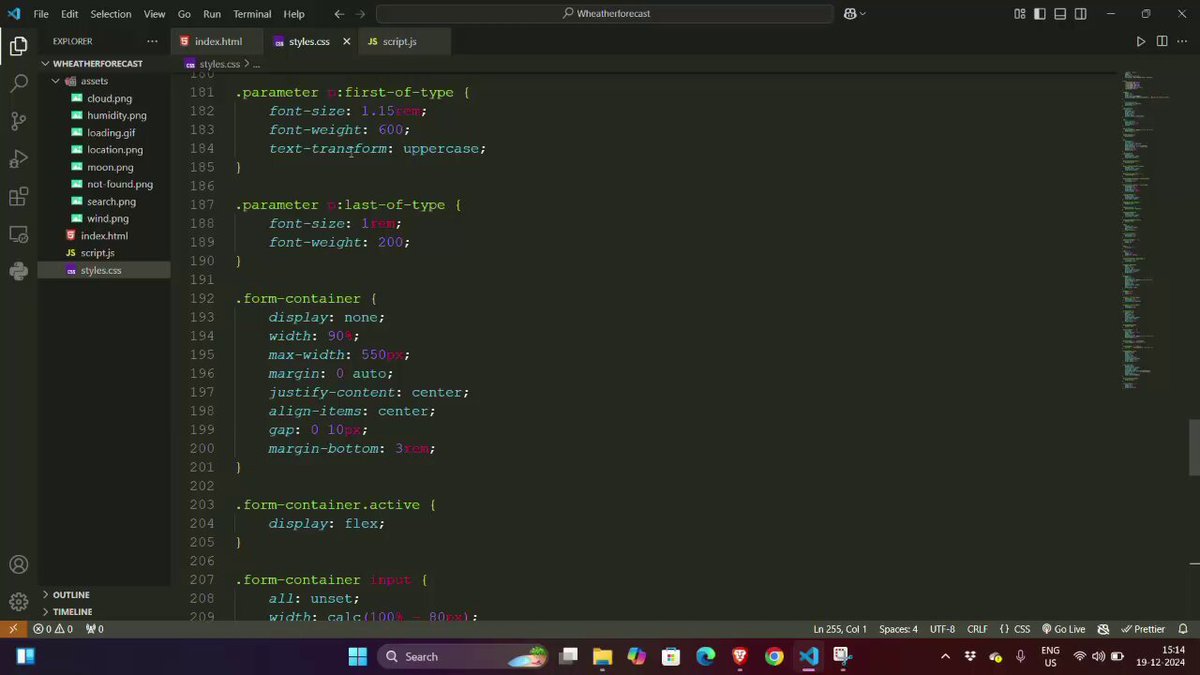
Task: Click the Copilot icon in title bar
Action: (x=850, y=14)
